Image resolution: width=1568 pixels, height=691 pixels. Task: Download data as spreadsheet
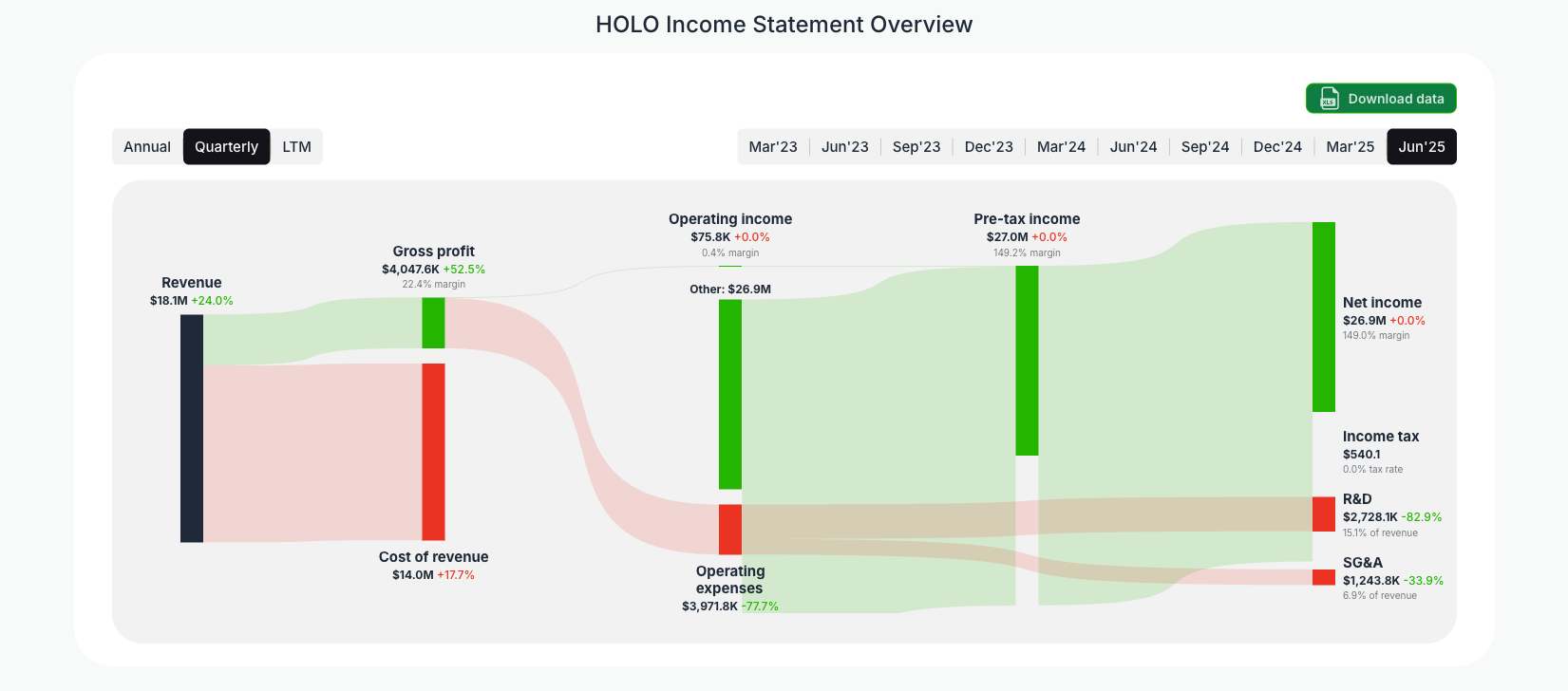(1381, 99)
